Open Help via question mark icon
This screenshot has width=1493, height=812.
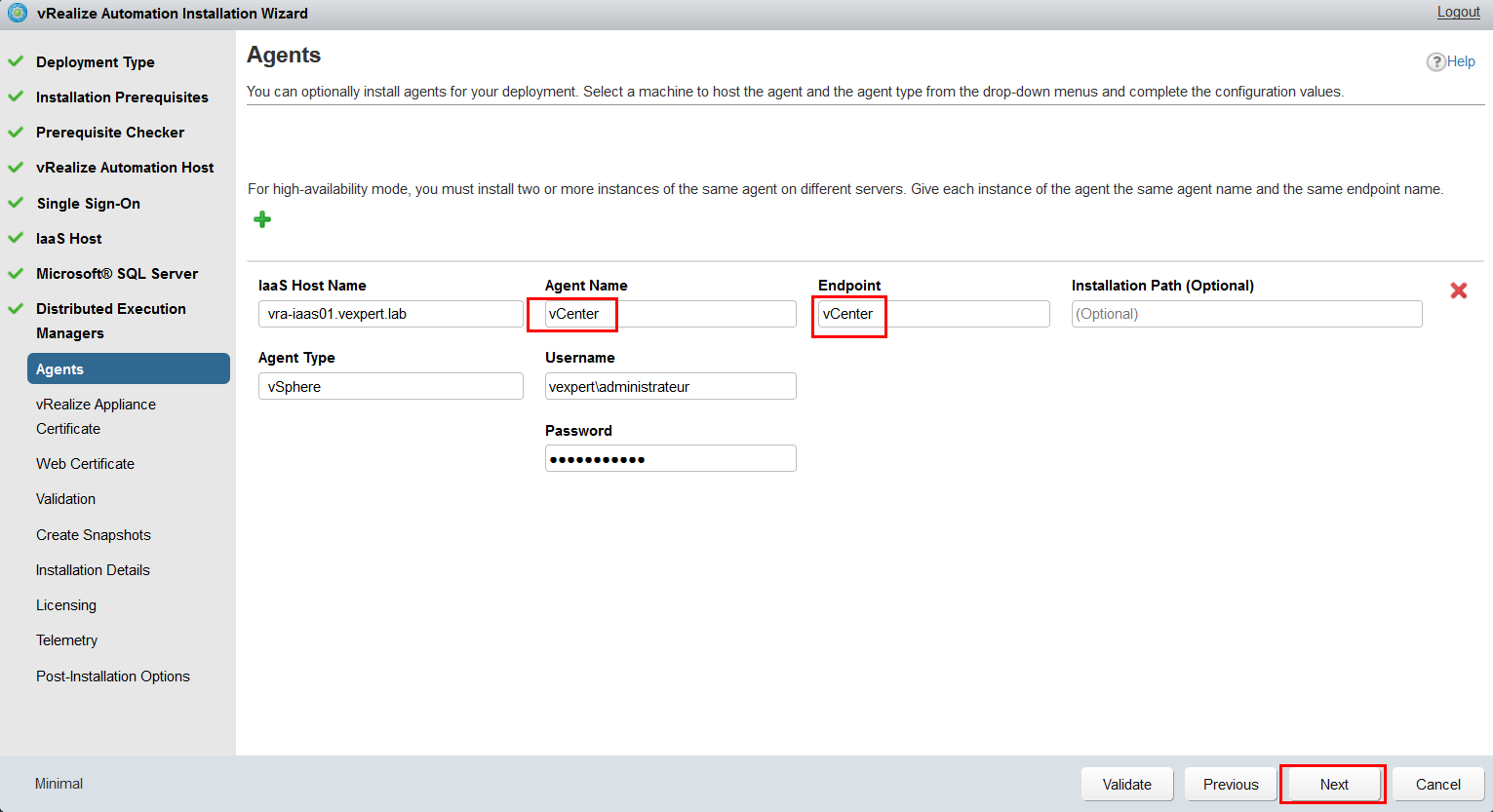[1435, 61]
